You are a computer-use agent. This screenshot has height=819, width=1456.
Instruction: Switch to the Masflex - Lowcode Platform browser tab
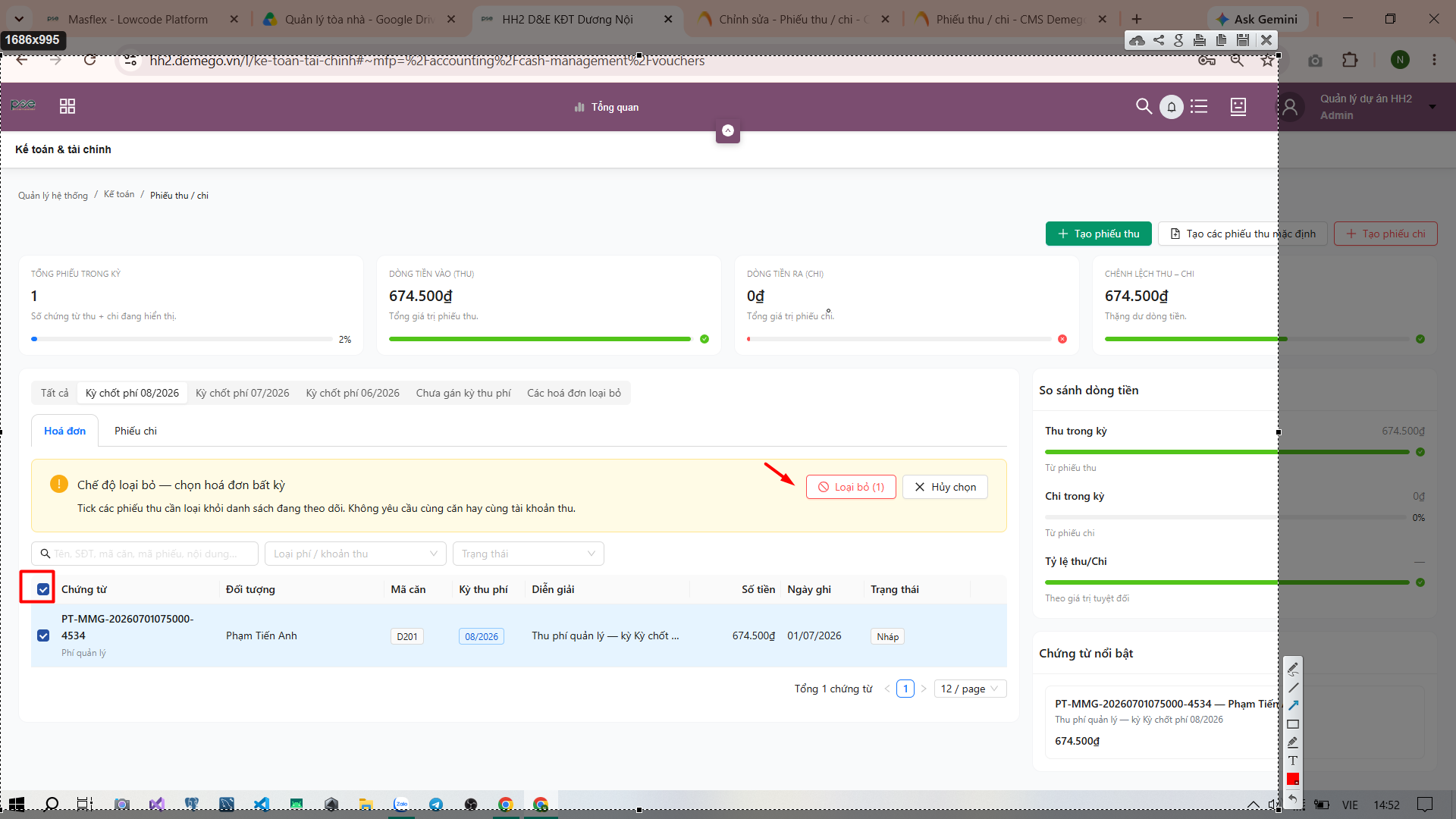(136, 19)
